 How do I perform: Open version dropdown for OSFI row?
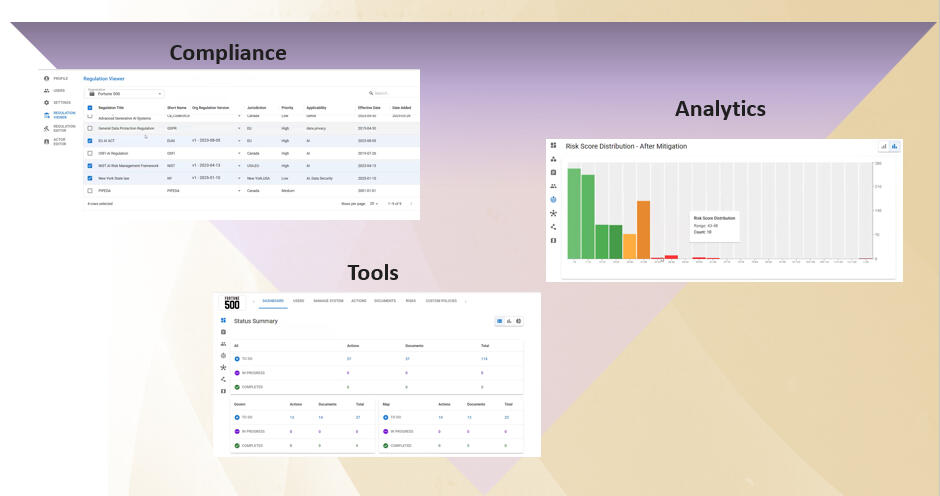239,154
